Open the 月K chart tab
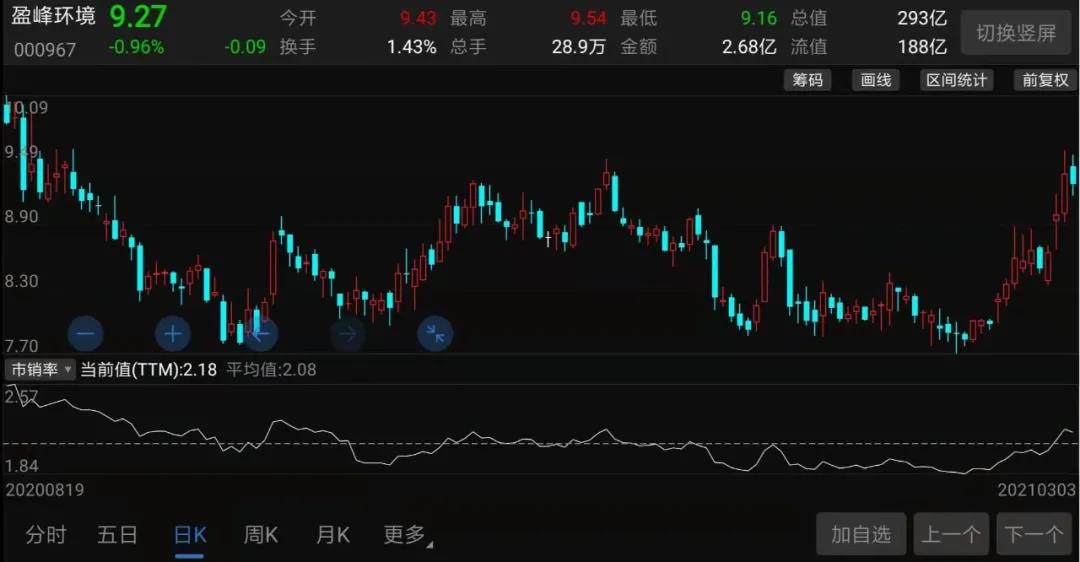This screenshot has height=562, width=1080. point(333,535)
